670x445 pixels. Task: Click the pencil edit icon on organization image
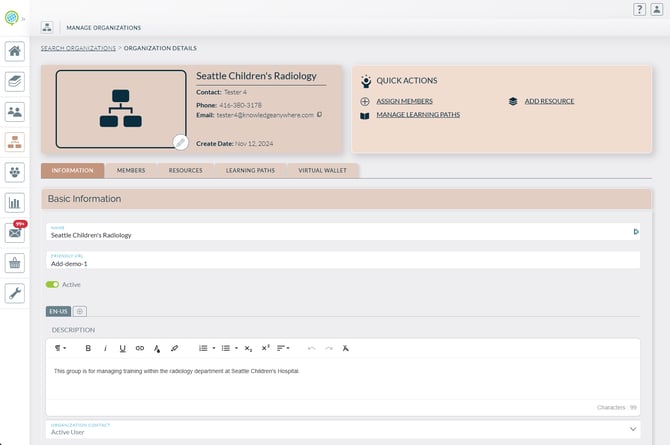pos(180,142)
